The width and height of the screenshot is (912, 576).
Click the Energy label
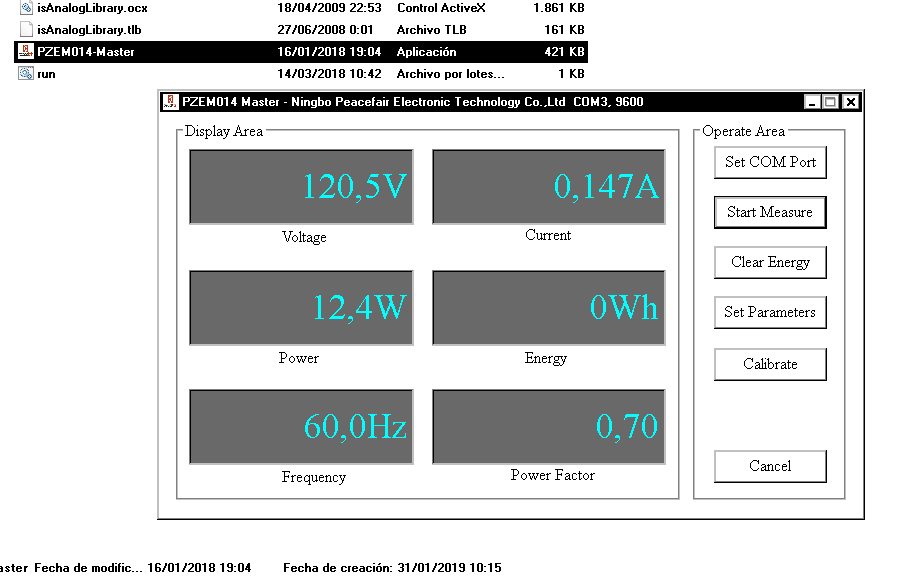click(x=546, y=358)
